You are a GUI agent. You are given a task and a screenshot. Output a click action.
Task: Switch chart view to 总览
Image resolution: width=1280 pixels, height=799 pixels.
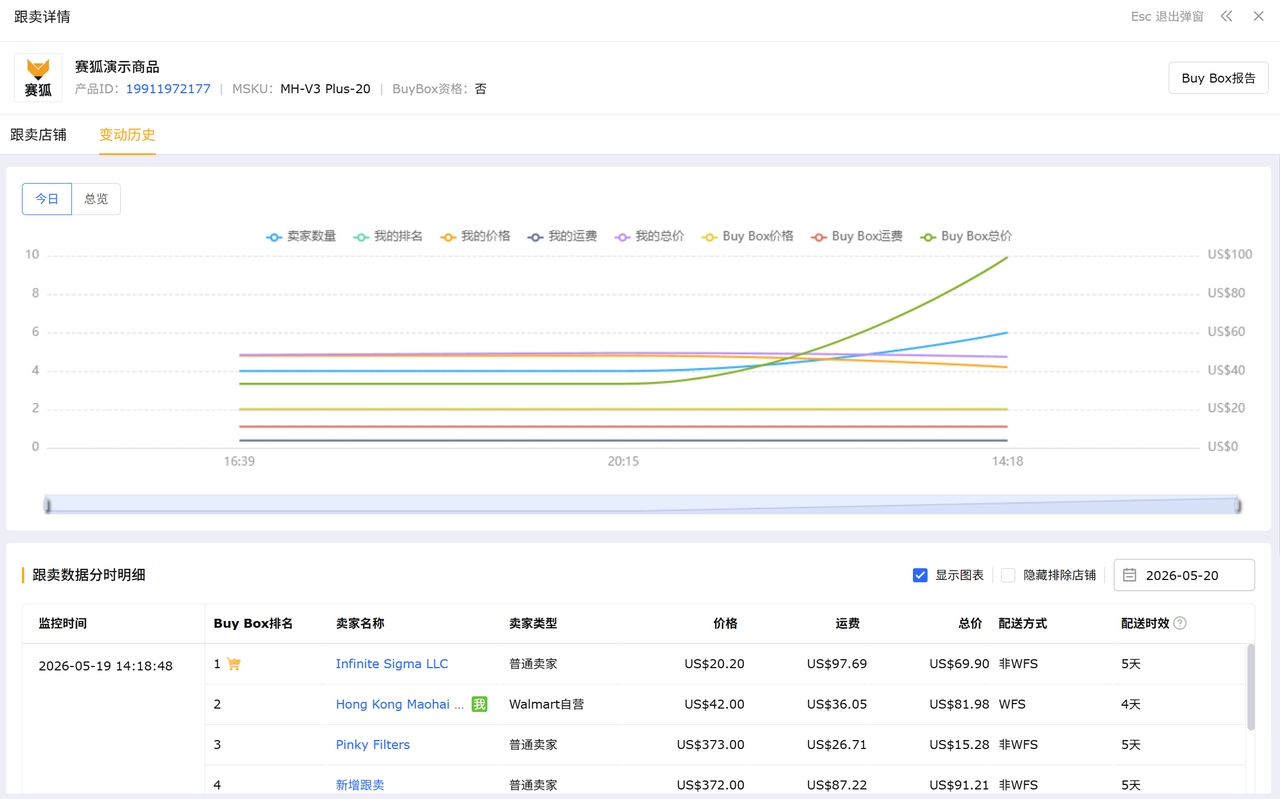coord(96,199)
